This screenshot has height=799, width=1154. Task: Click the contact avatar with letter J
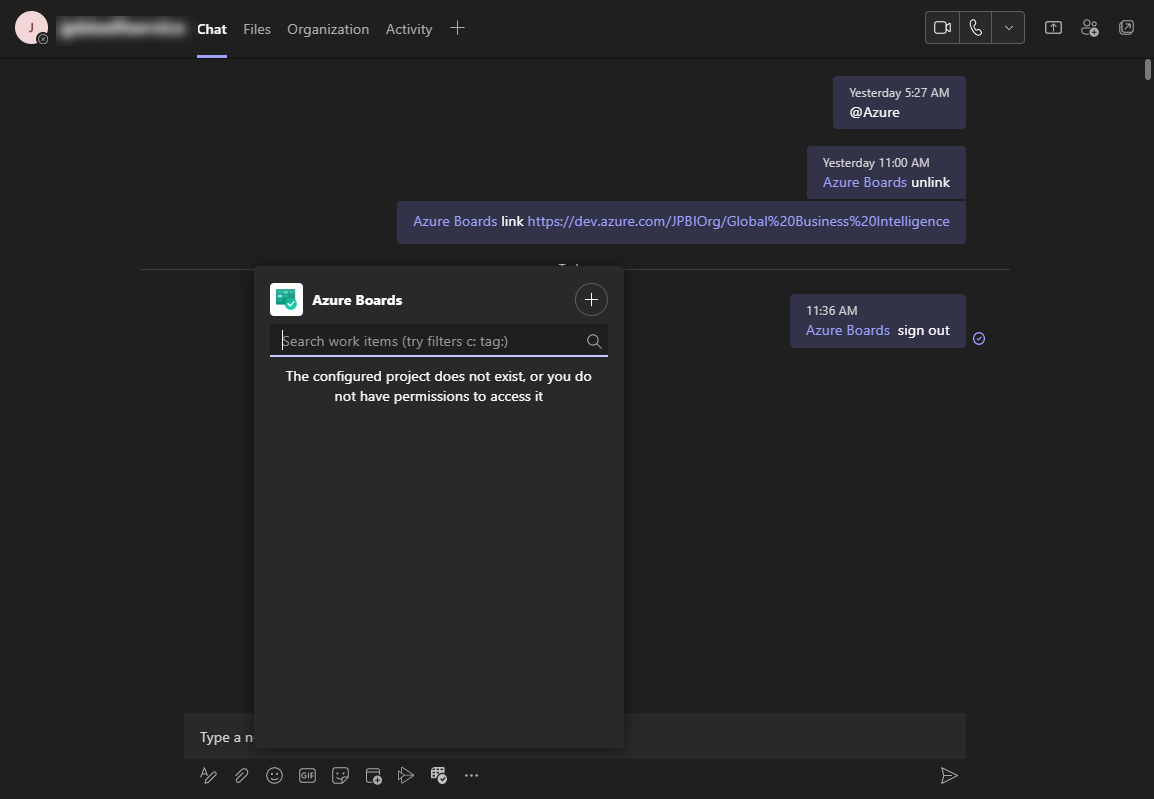pyautogui.click(x=31, y=28)
